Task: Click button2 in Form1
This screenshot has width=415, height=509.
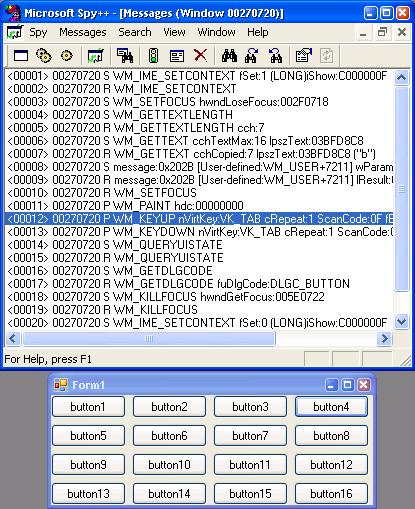Action: (169, 407)
